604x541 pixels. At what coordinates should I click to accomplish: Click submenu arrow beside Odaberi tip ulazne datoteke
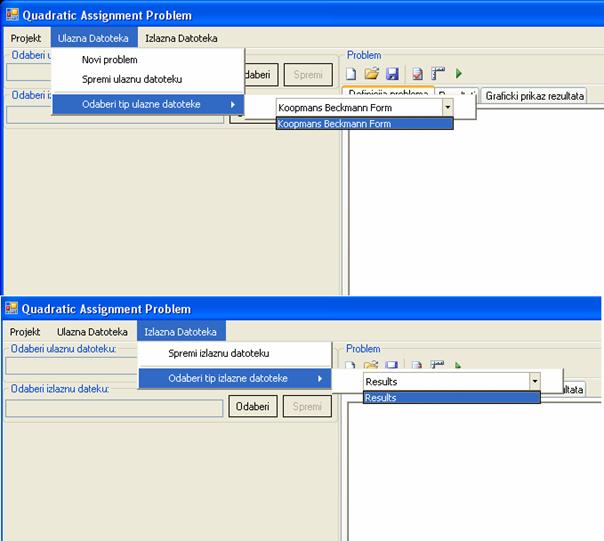233,104
